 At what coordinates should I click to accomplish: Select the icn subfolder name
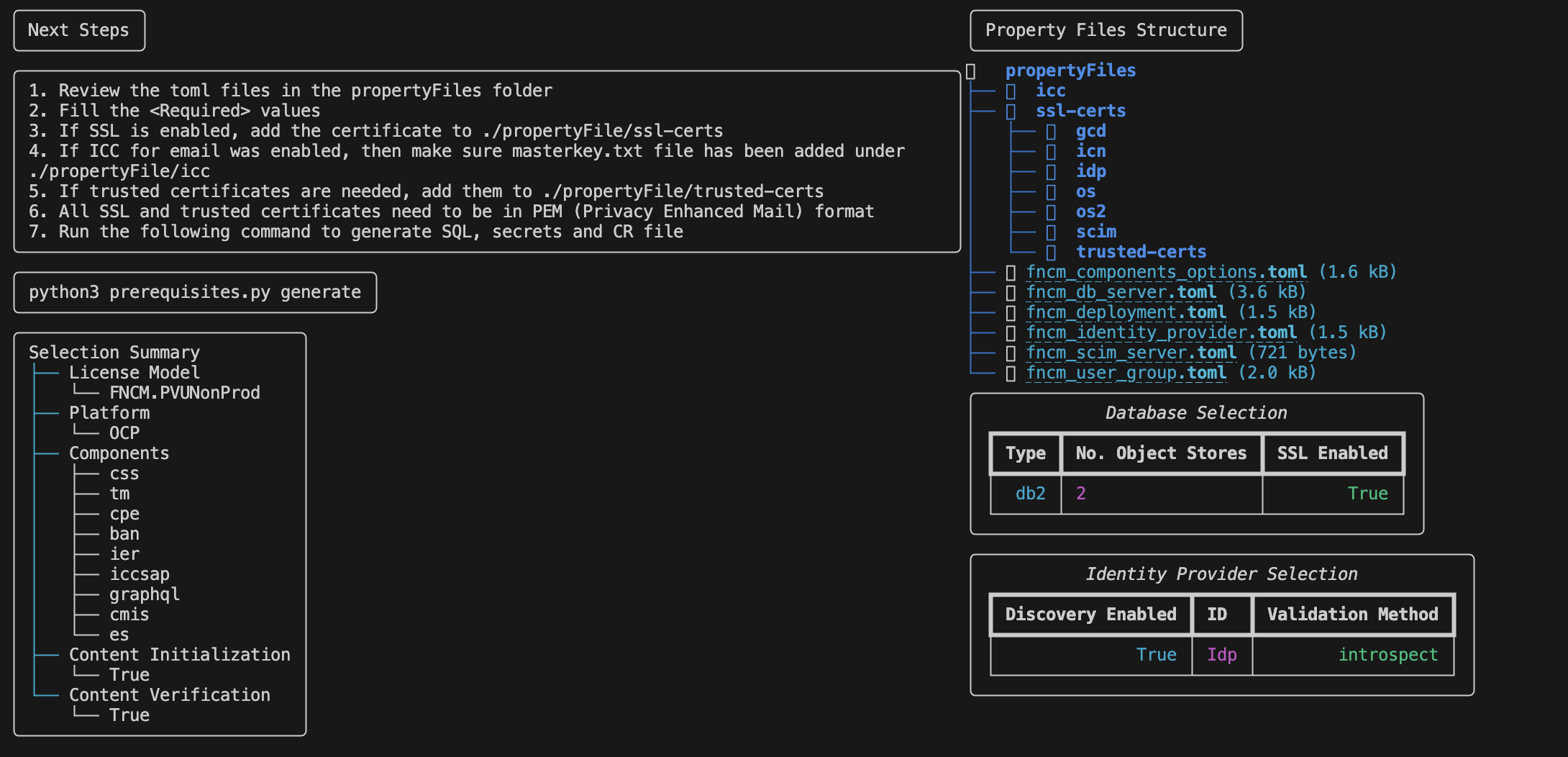point(1091,151)
